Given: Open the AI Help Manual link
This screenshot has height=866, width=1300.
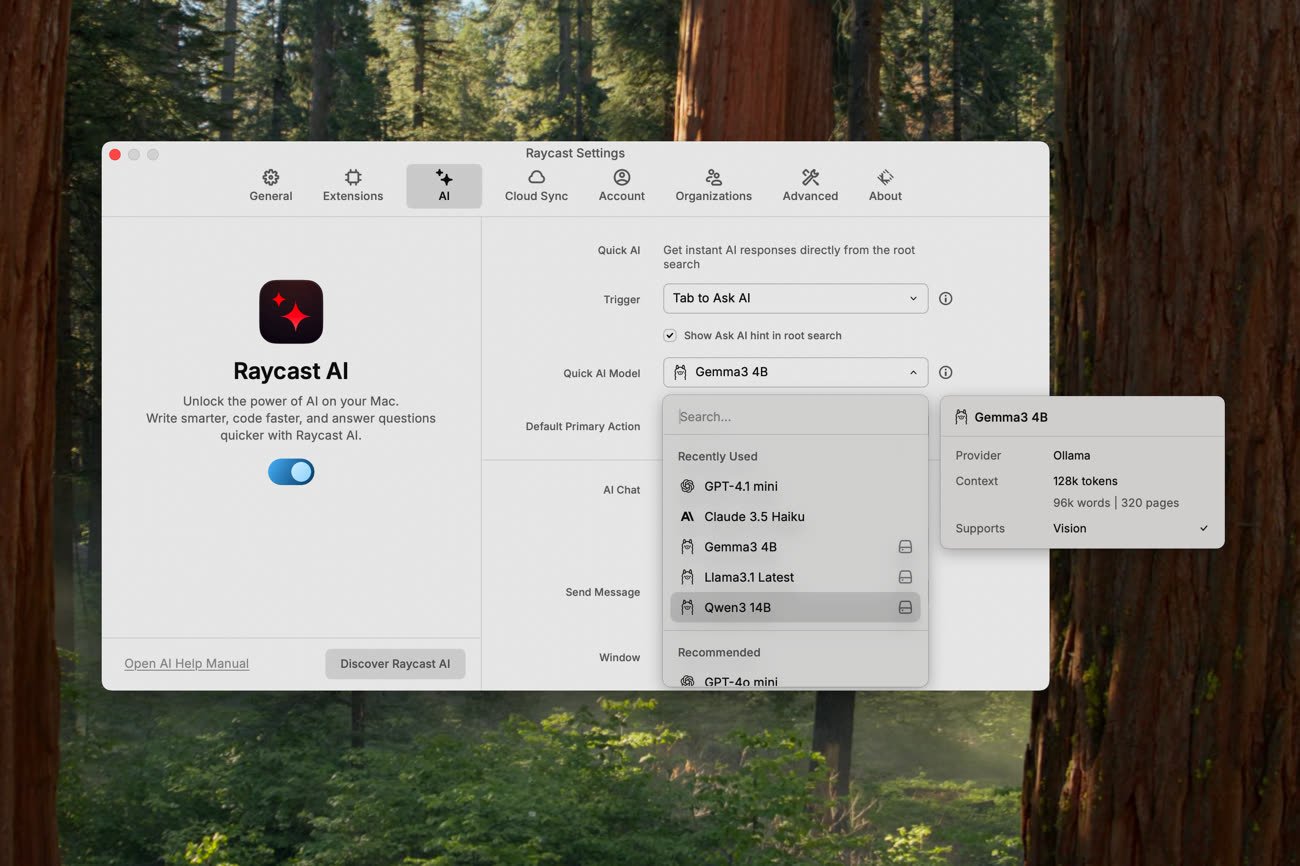Looking at the screenshot, I should click(x=186, y=663).
